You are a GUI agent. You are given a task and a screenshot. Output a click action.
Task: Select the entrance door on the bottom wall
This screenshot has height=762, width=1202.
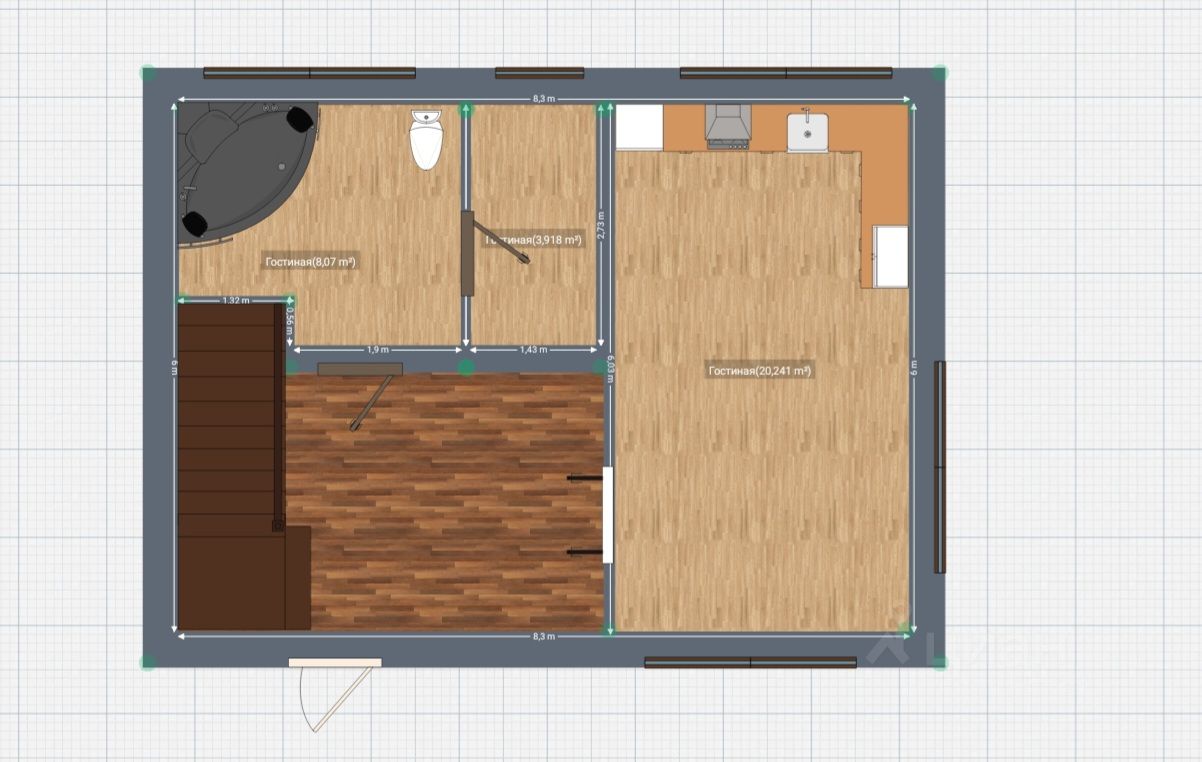pyautogui.click(x=335, y=694)
